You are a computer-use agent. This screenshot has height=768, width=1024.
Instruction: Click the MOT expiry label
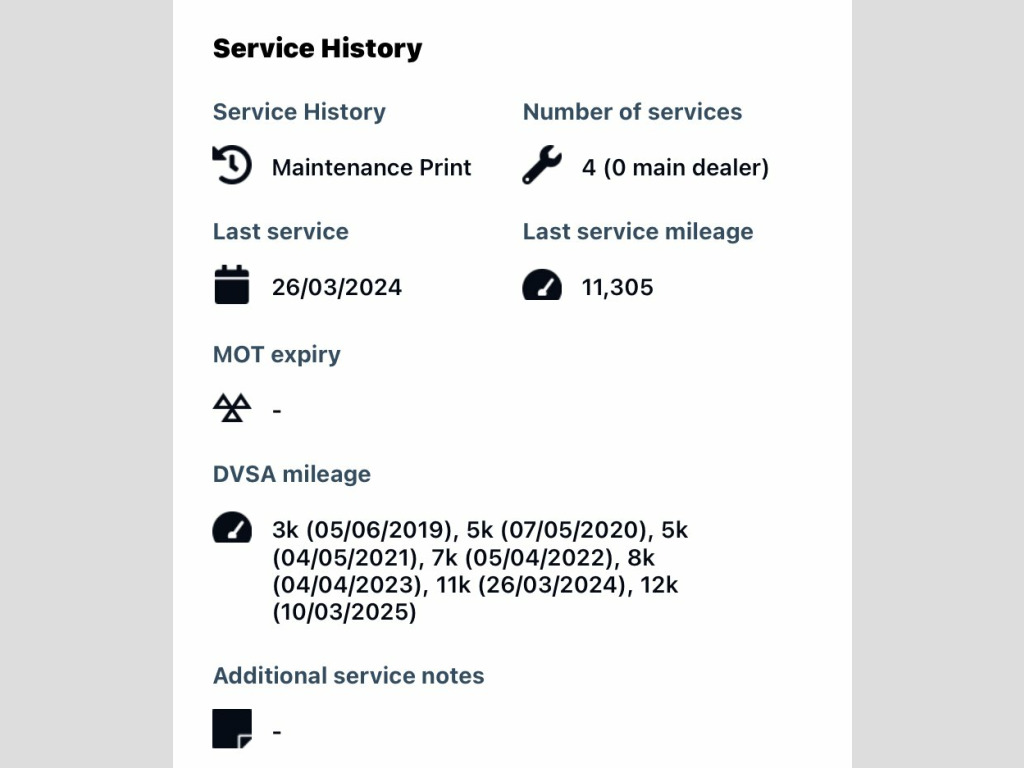point(277,354)
